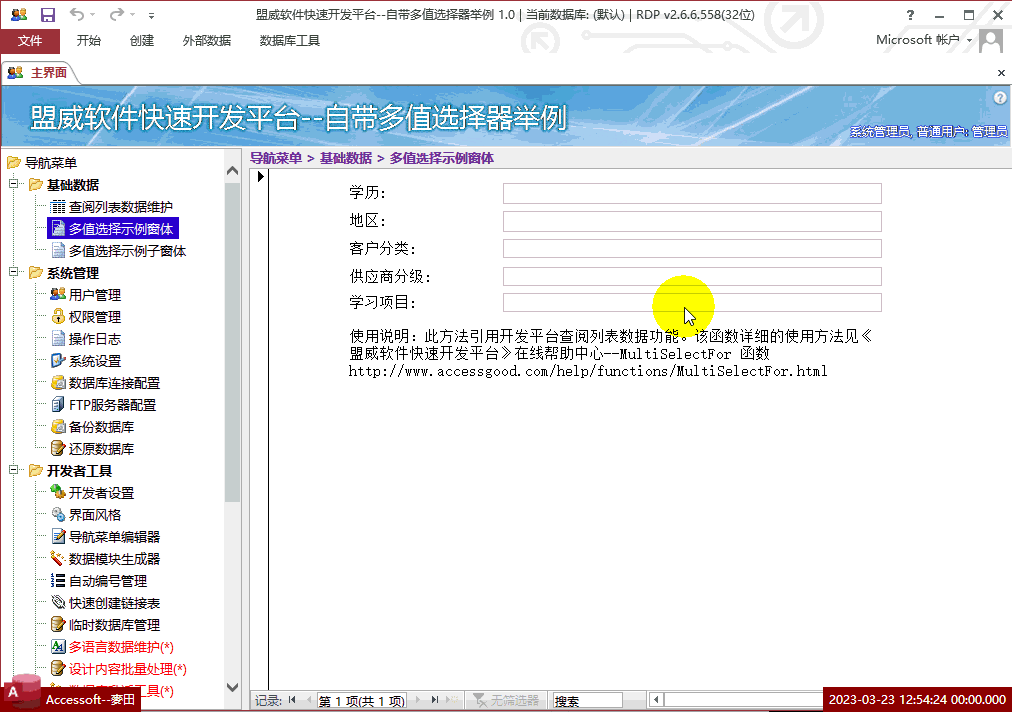Click the 系统设置 icon
Image resolution: width=1012 pixels, height=712 pixels.
[x=58, y=360]
